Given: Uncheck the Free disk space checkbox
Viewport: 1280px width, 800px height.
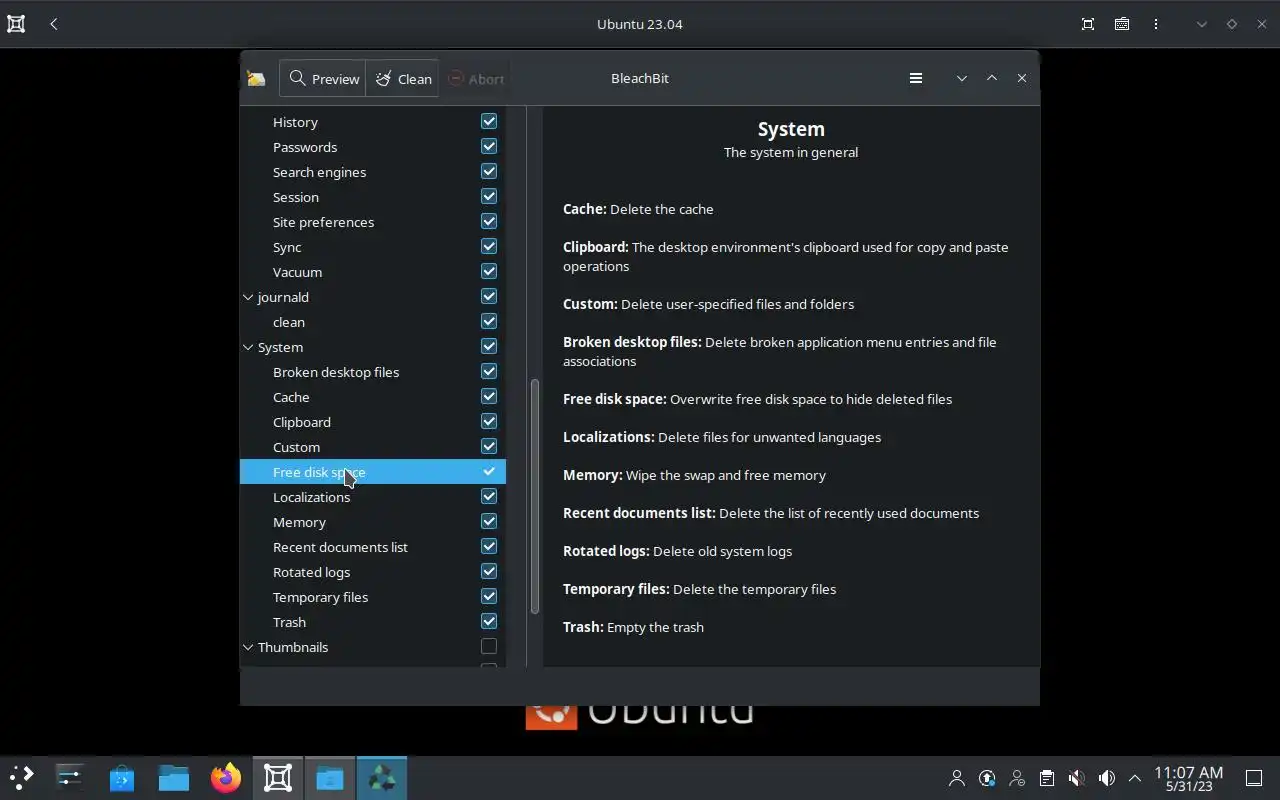Looking at the screenshot, I should tap(489, 471).
